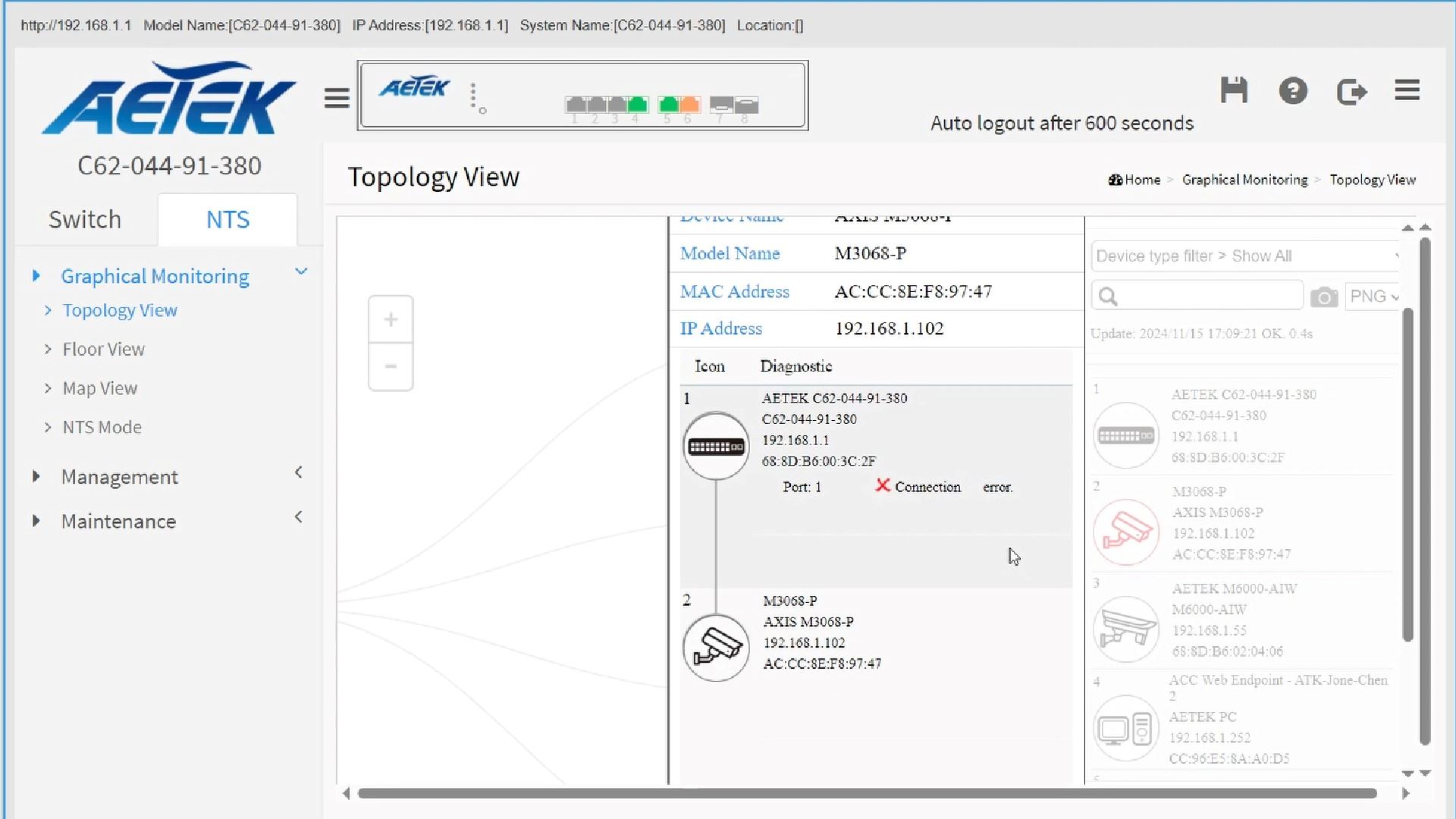Open the top-right hamburger menu
1456x819 pixels.
pyautogui.click(x=1407, y=90)
